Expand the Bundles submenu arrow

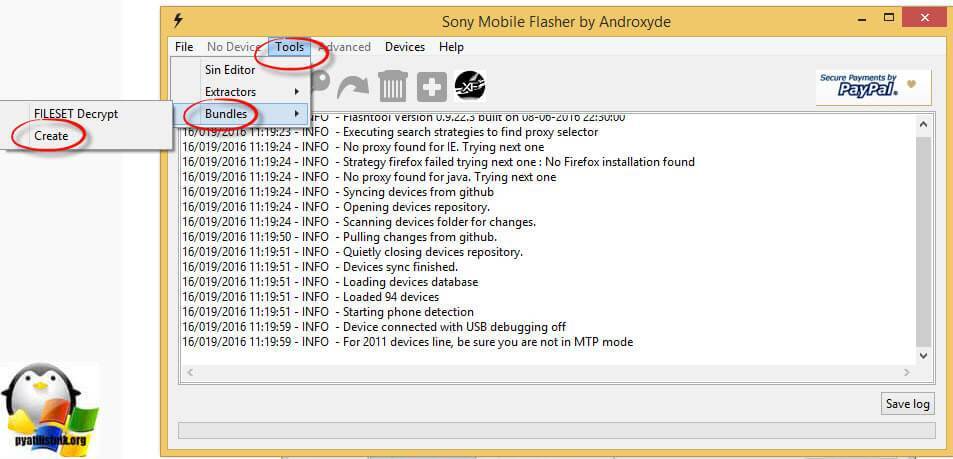[x=297, y=114]
